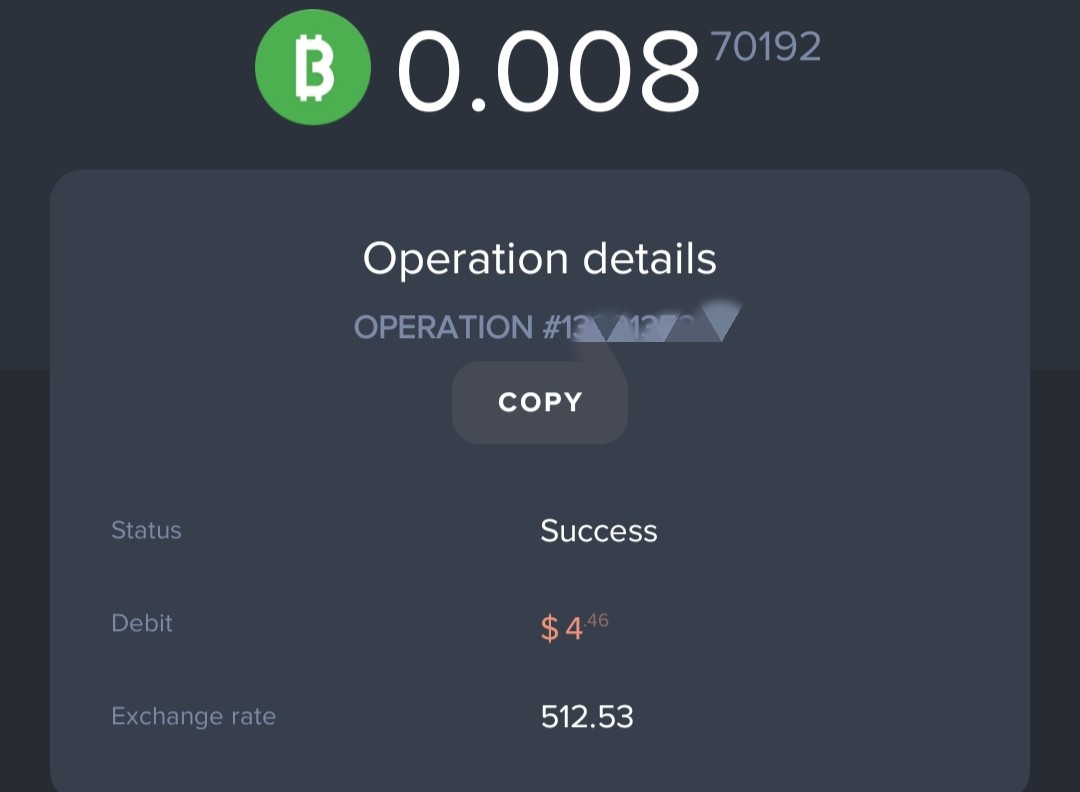Click the Operation details heading
Viewport: 1080px width, 792px height.
[x=540, y=259]
